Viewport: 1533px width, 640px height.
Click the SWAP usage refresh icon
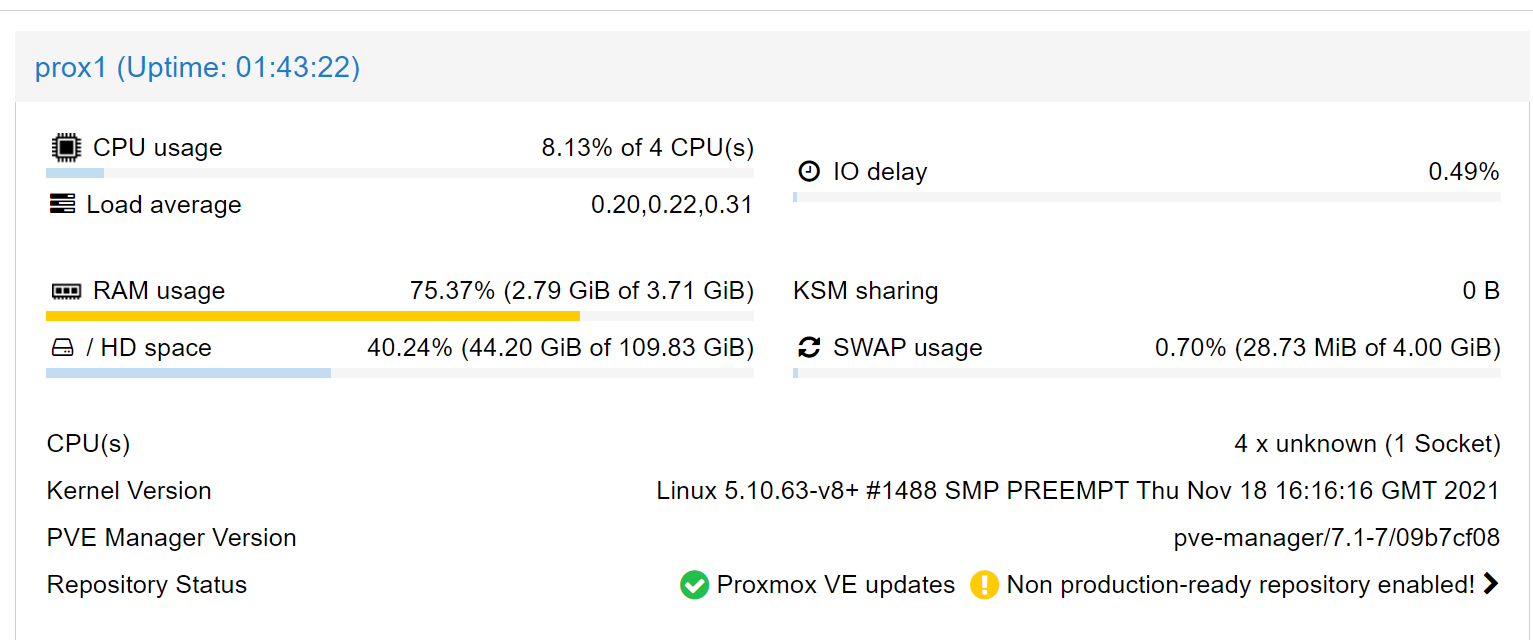click(809, 348)
